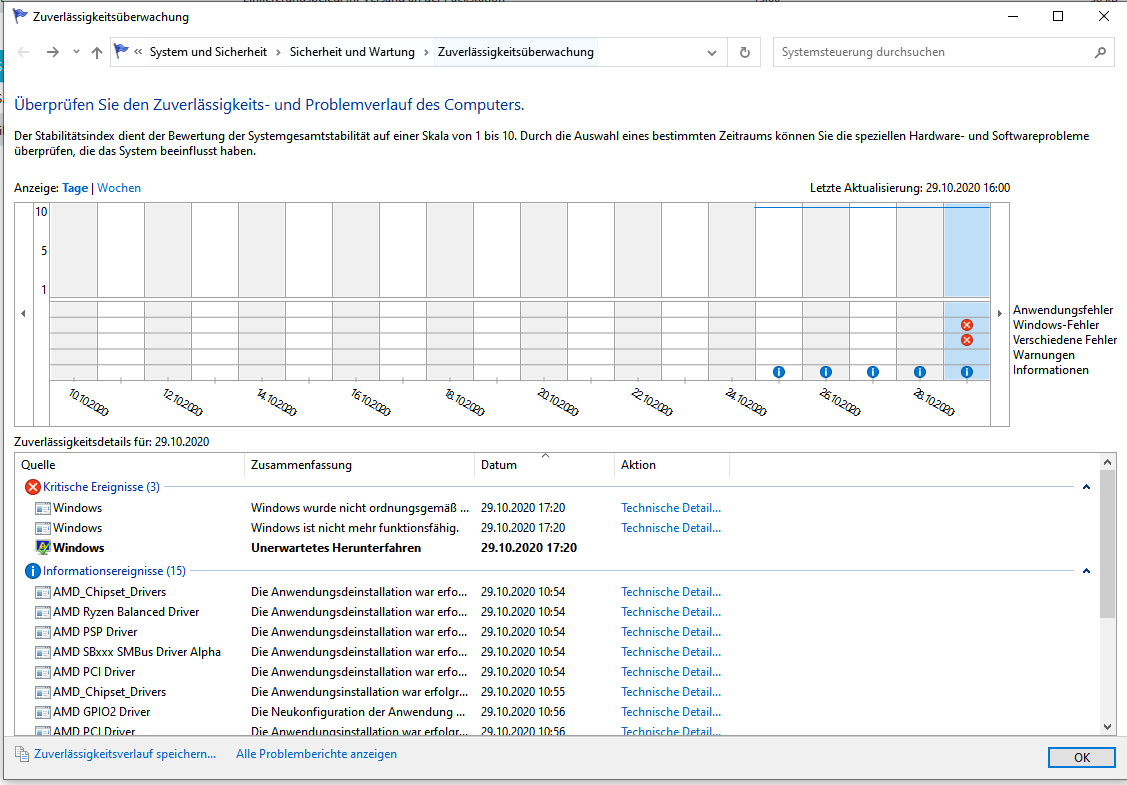Go back using the back arrow
The width and height of the screenshot is (1127, 785).
(23, 52)
